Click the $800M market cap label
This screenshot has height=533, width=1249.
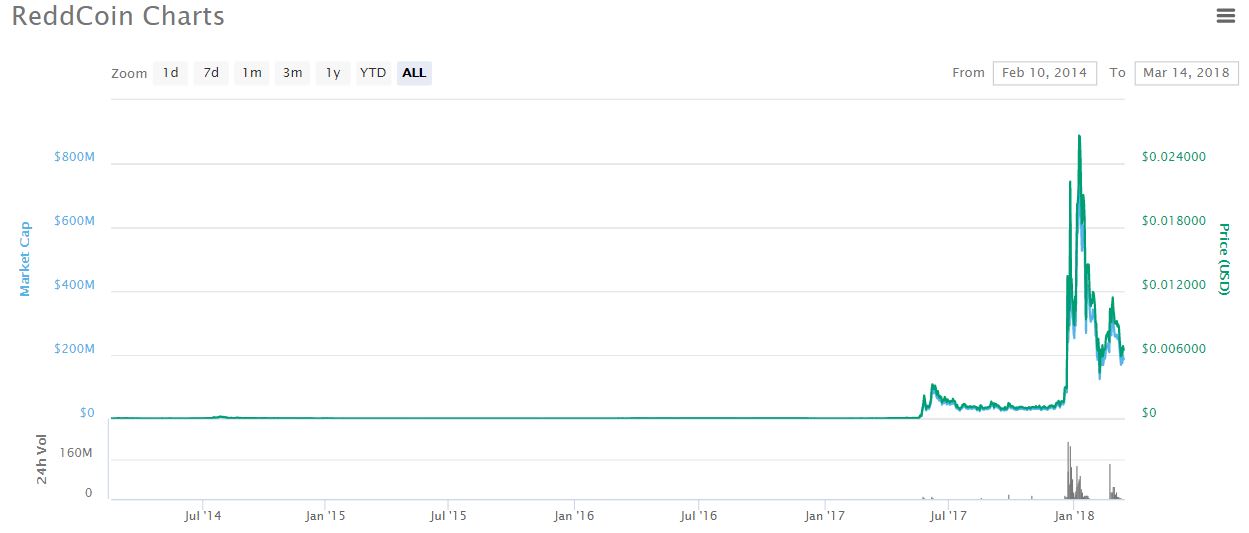click(74, 157)
